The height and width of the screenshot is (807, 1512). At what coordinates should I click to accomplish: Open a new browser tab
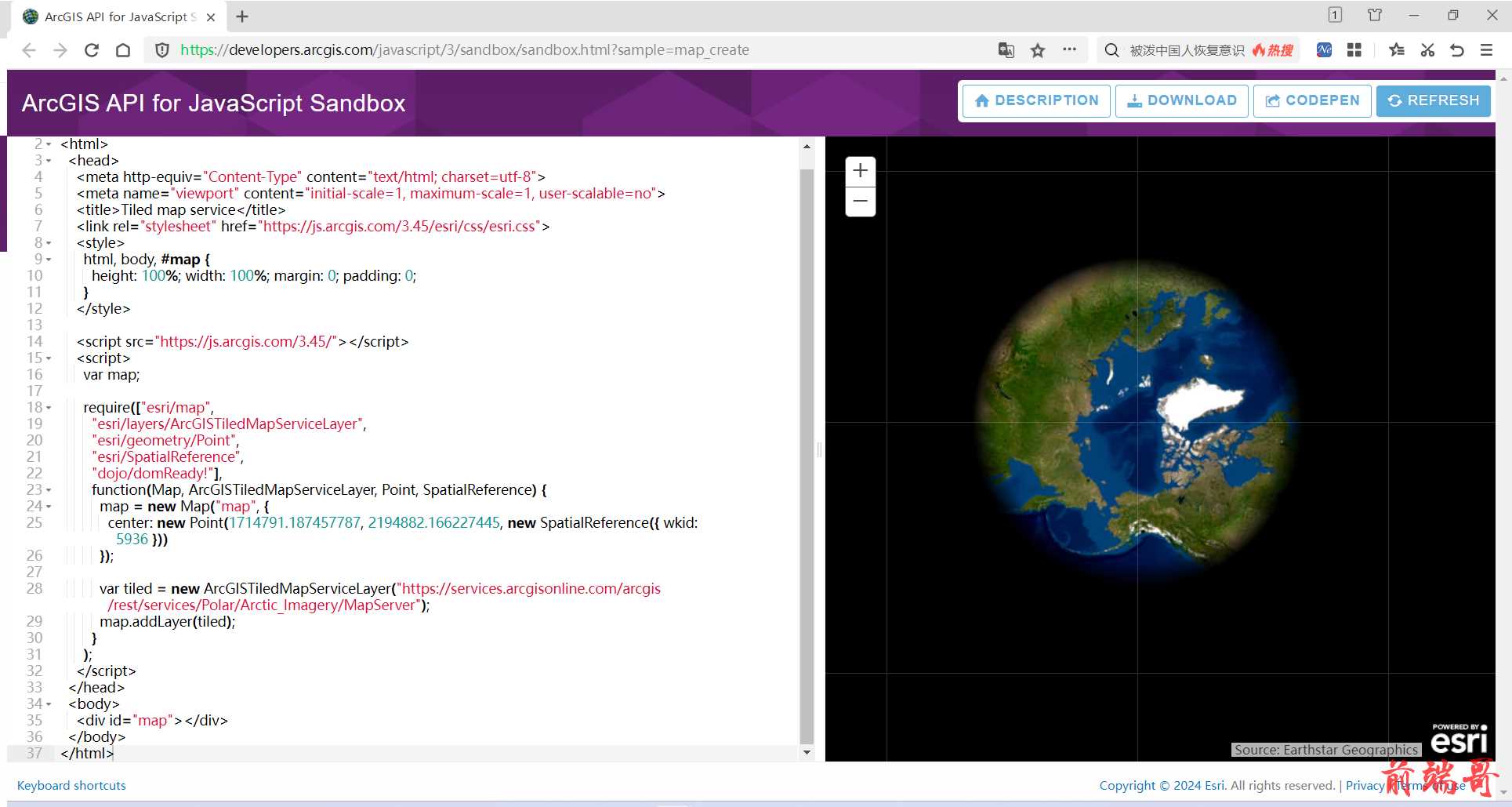[242, 16]
